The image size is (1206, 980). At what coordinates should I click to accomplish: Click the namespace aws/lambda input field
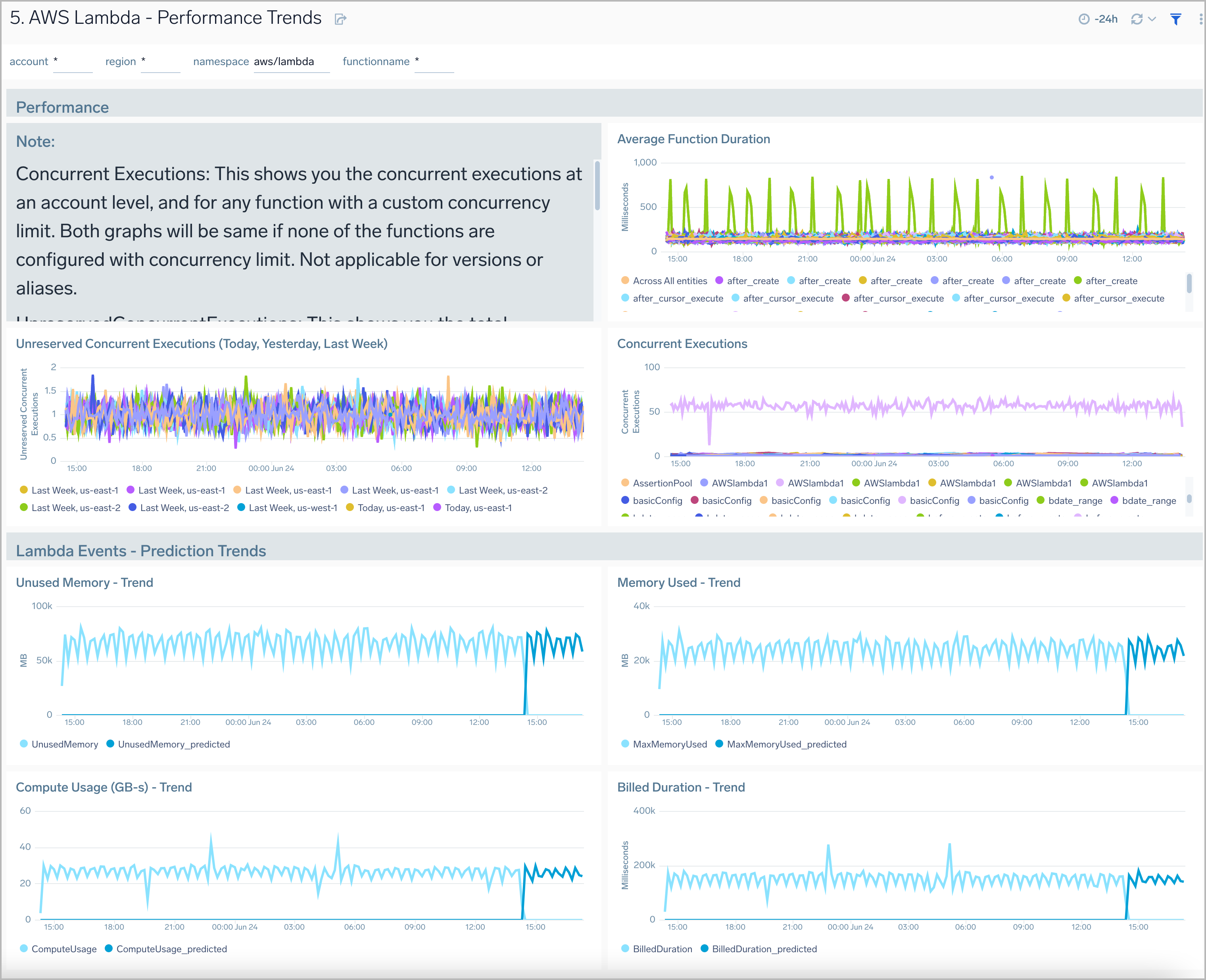291,61
